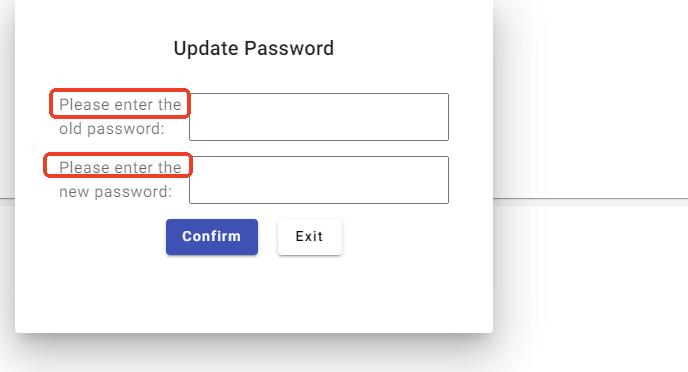Focus the old password input field
Viewport: 688px width, 372px height.
tap(319, 117)
